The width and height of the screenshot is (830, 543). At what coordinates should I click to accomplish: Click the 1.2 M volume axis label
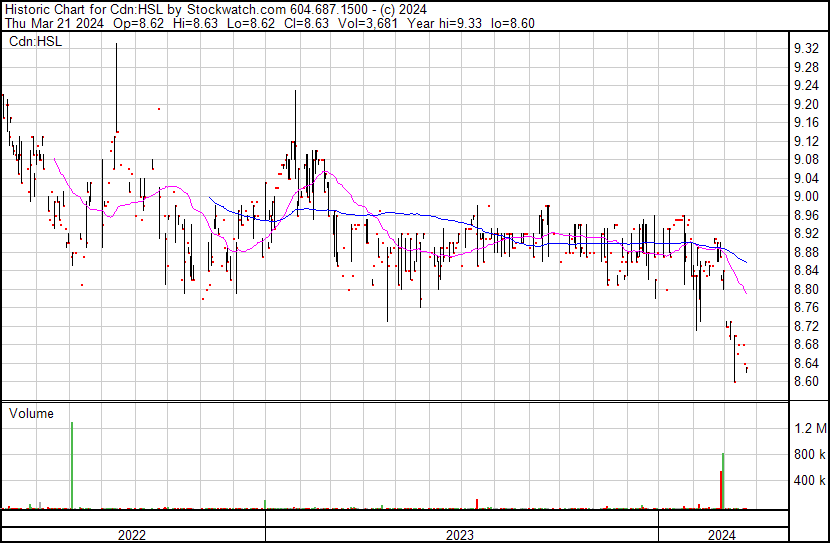[810, 429]
